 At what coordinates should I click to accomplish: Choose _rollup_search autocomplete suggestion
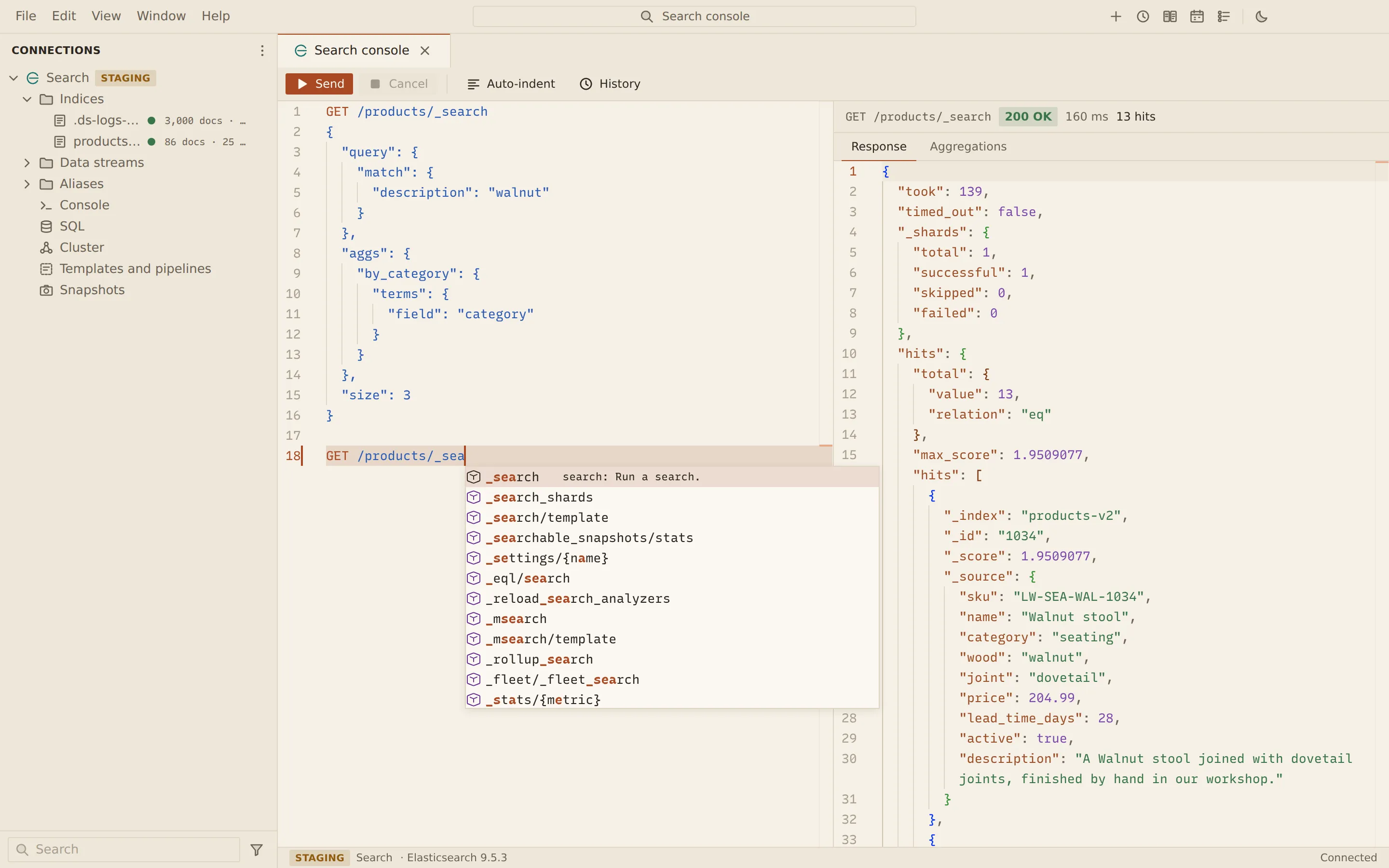click(672, 659)
